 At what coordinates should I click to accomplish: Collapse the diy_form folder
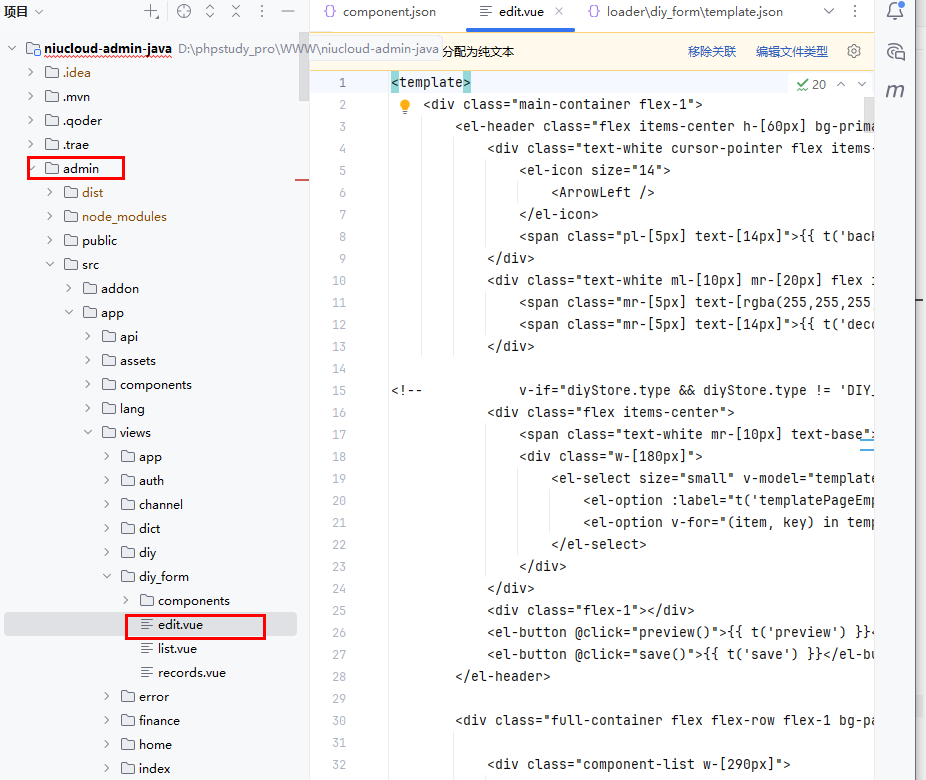pos(108,577)
